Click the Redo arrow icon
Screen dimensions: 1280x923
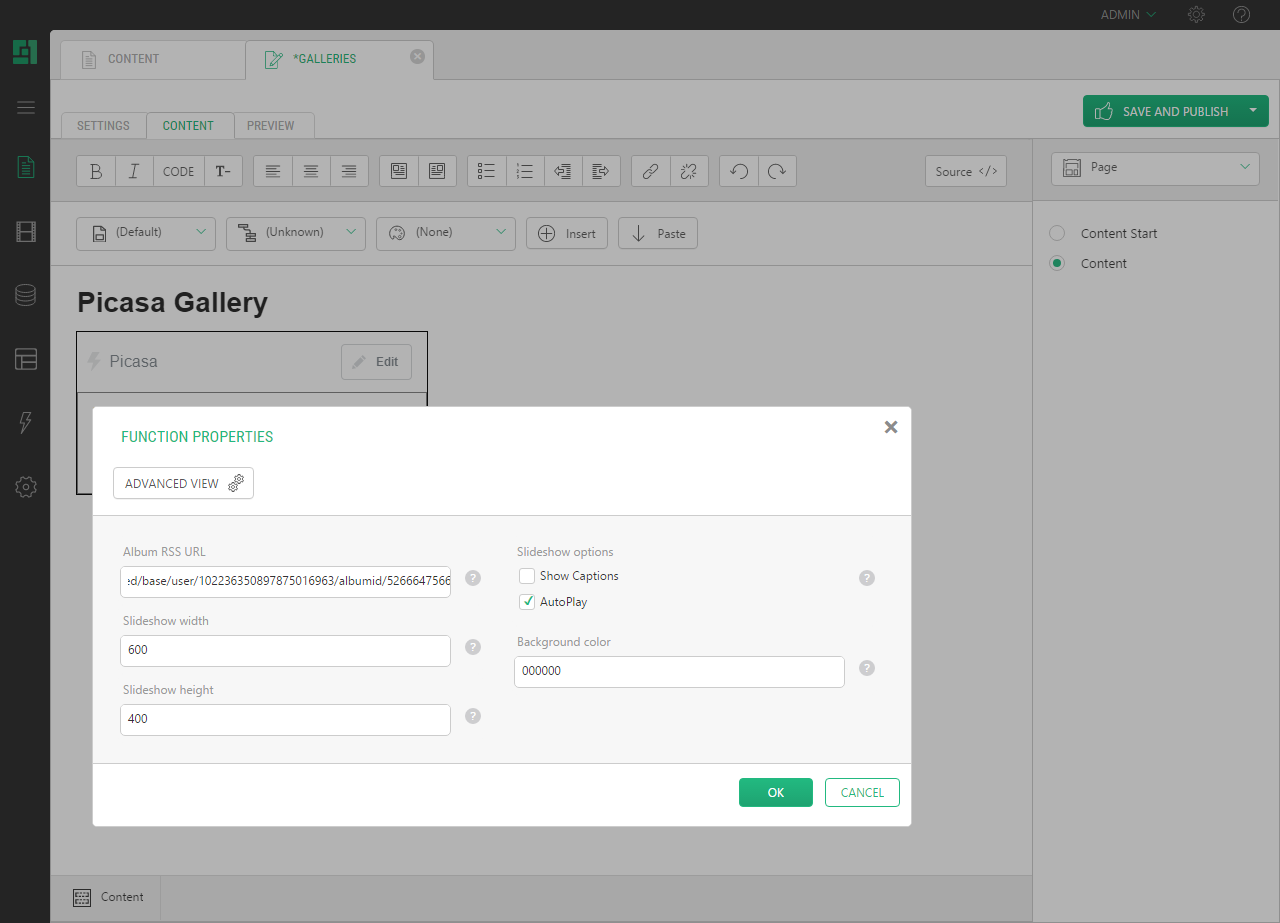click(777, 171)
